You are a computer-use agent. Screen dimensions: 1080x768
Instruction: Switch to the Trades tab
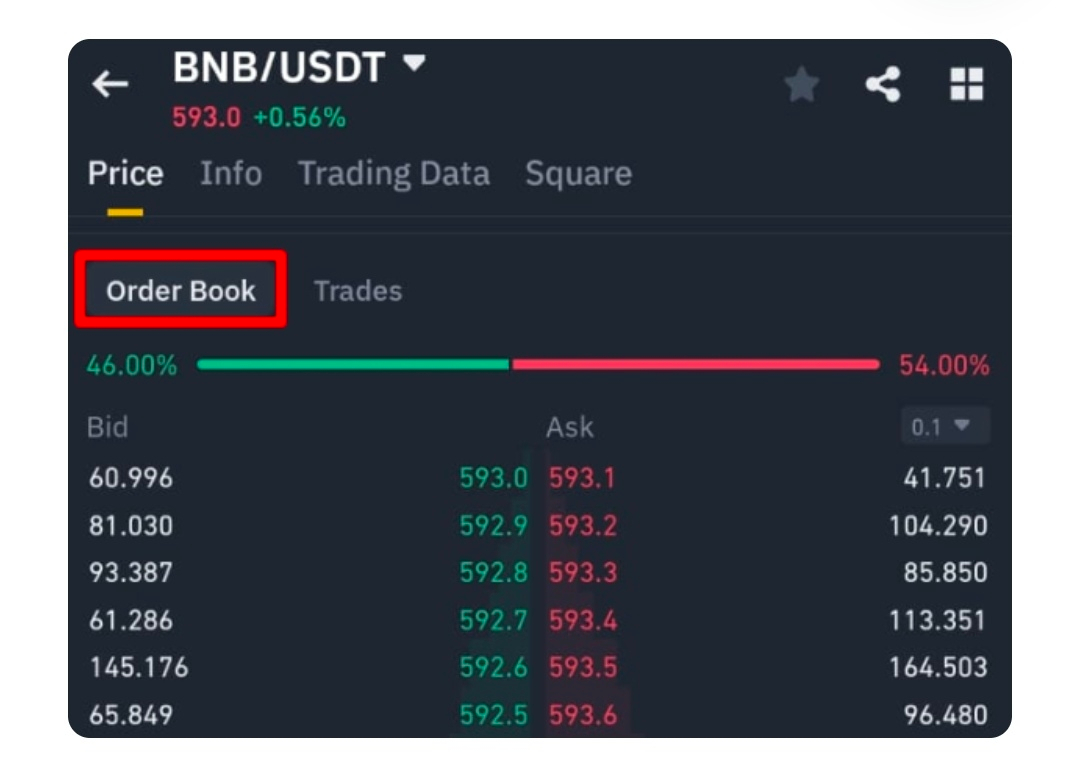tap(357, 291)
